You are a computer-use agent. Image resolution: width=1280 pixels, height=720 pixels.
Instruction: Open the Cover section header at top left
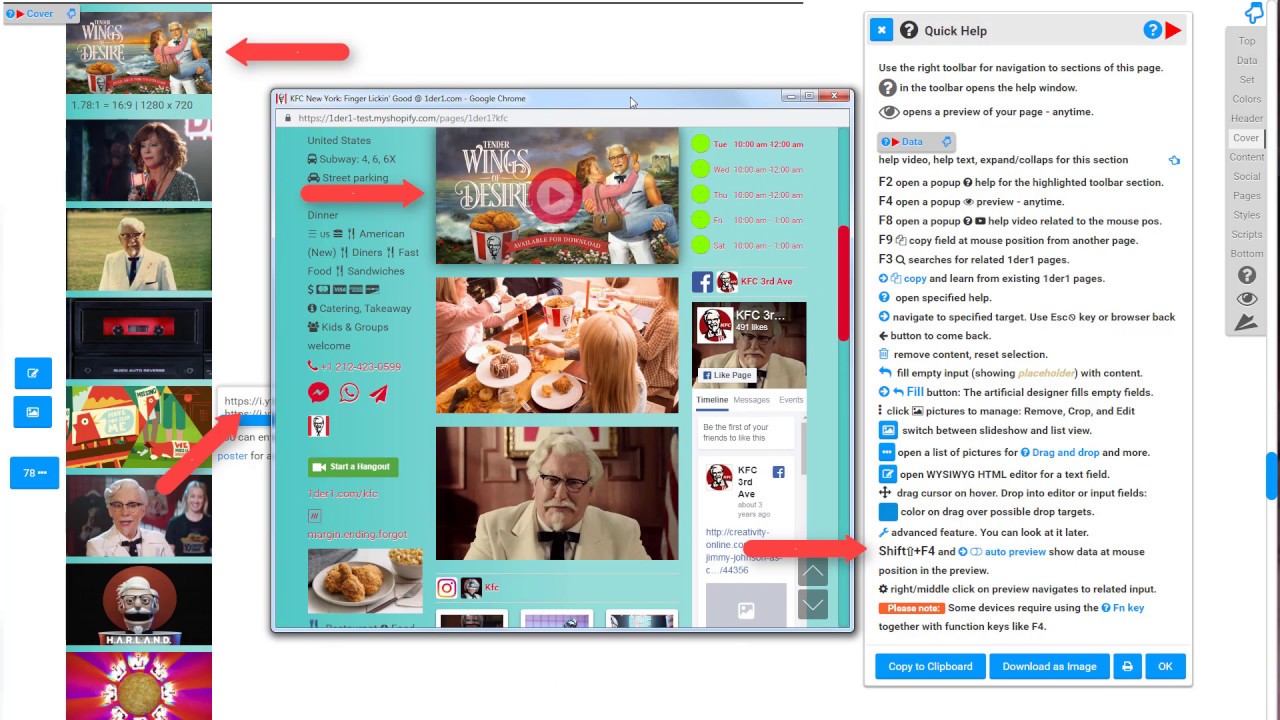(x=40, y=14)
